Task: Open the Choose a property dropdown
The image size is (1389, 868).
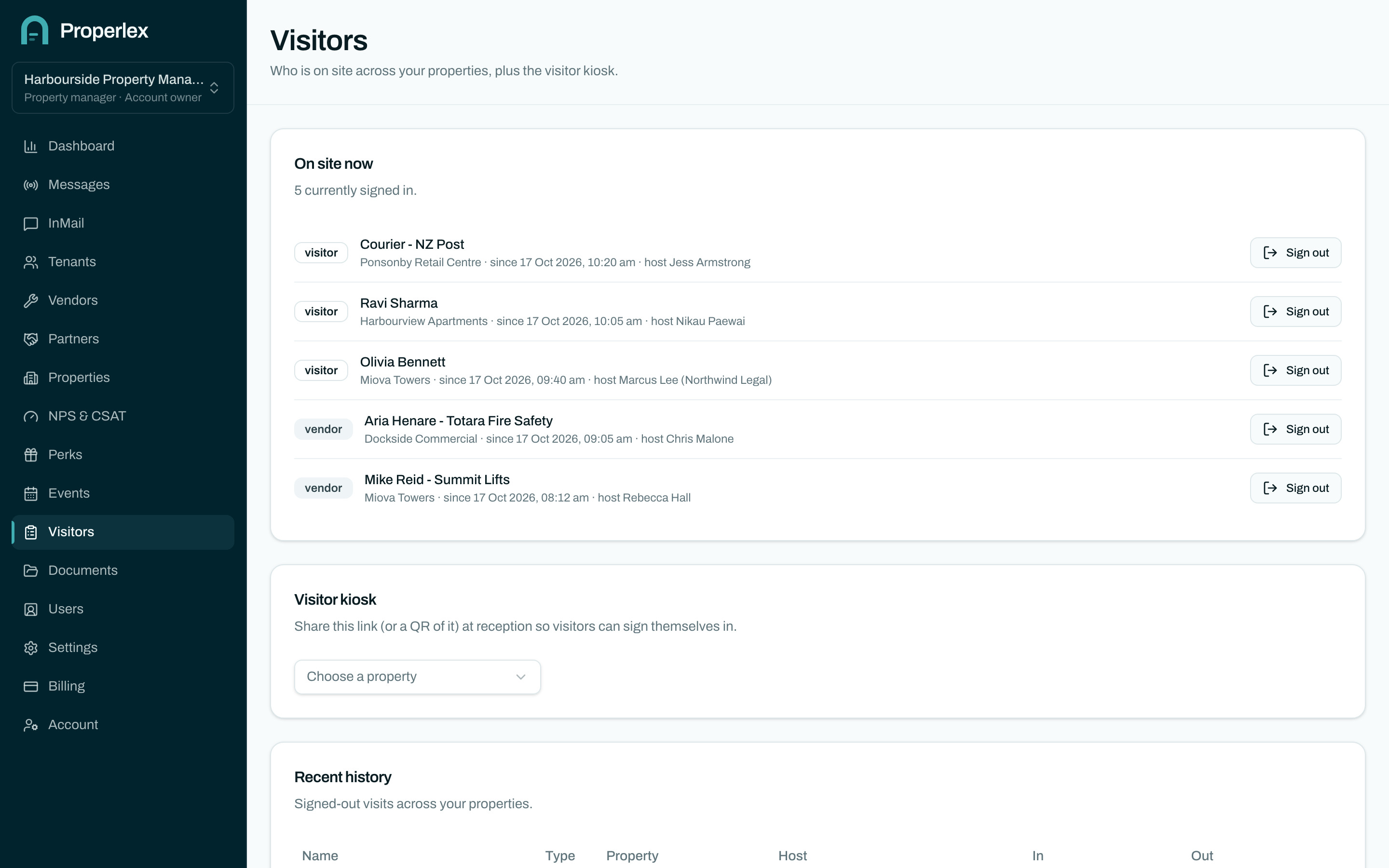Action: coord(417,677)
